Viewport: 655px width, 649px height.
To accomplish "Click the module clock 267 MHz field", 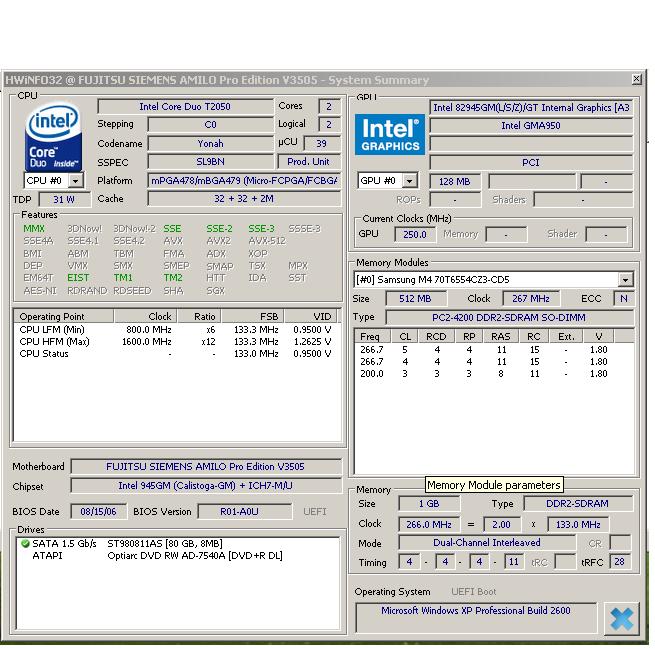I will coord(531,299).
